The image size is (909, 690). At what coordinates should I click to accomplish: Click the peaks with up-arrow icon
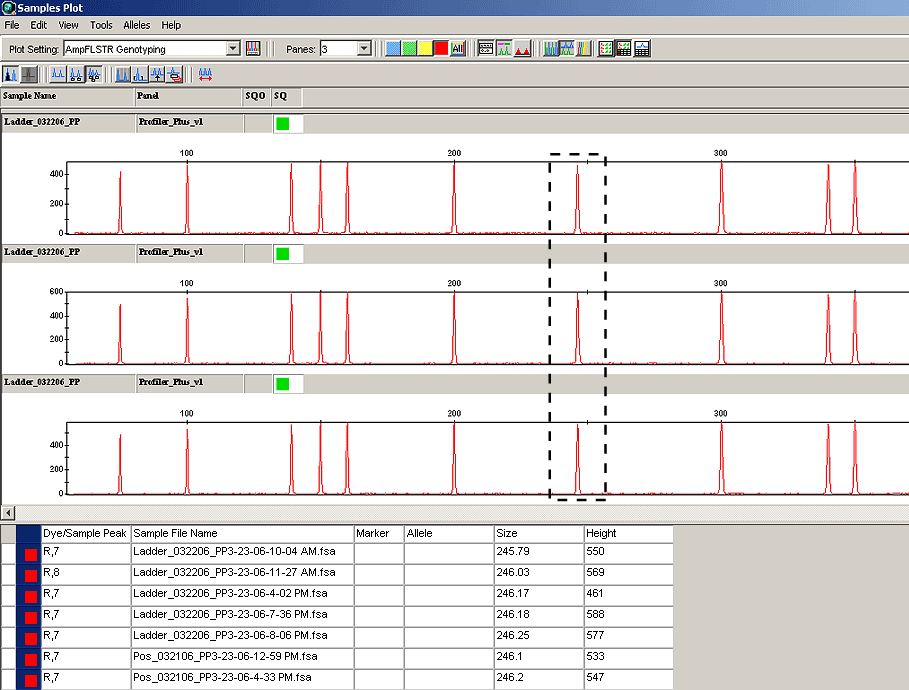point(157,74)
